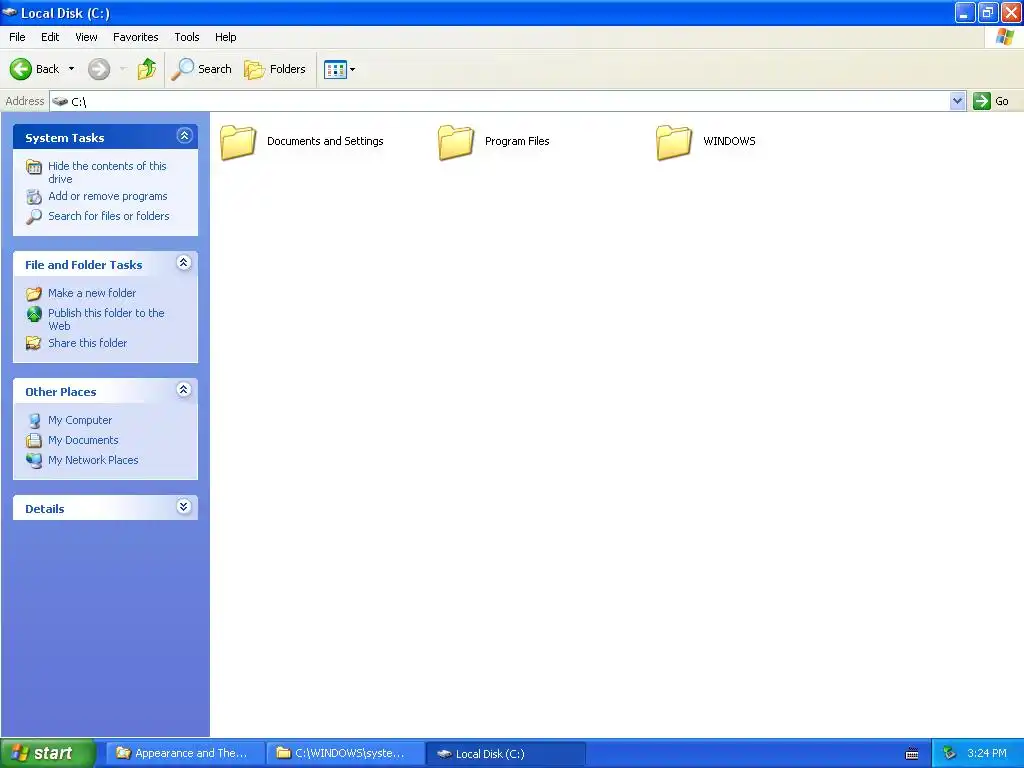Open the File menu
The image size is (1024, 768).
tap(17, 37)
